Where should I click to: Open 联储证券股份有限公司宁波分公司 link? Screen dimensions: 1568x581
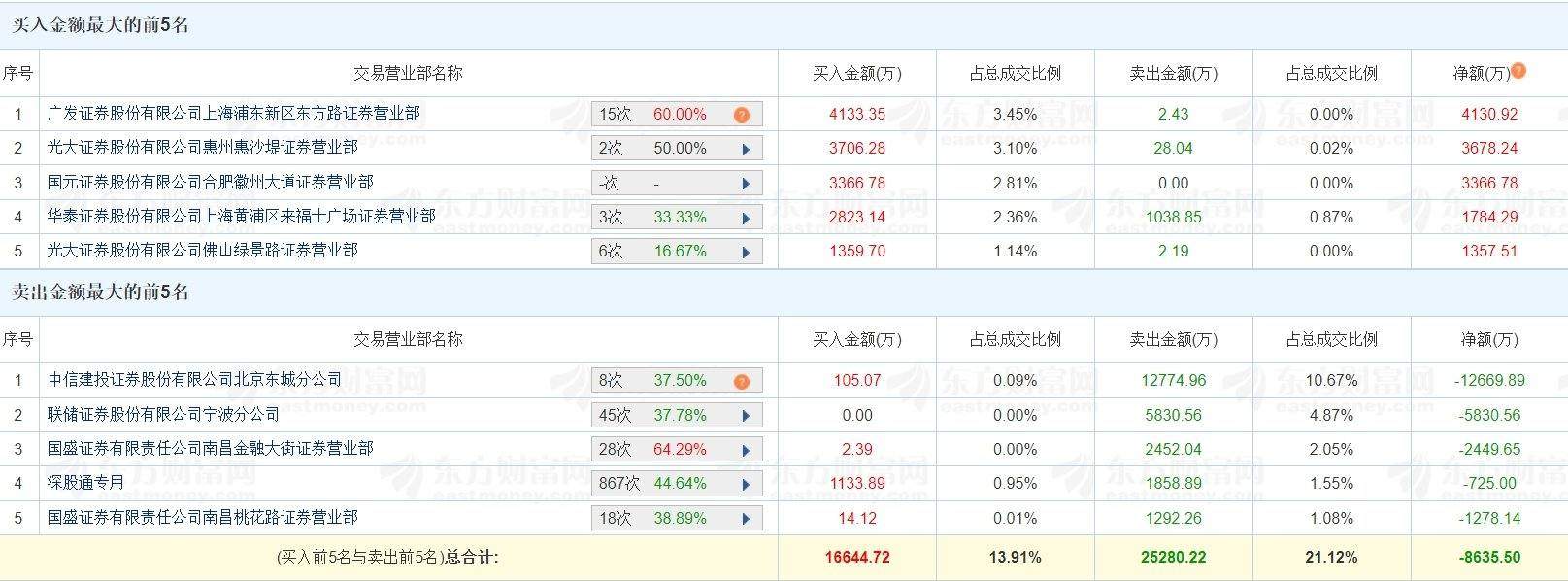pos(163,415)
